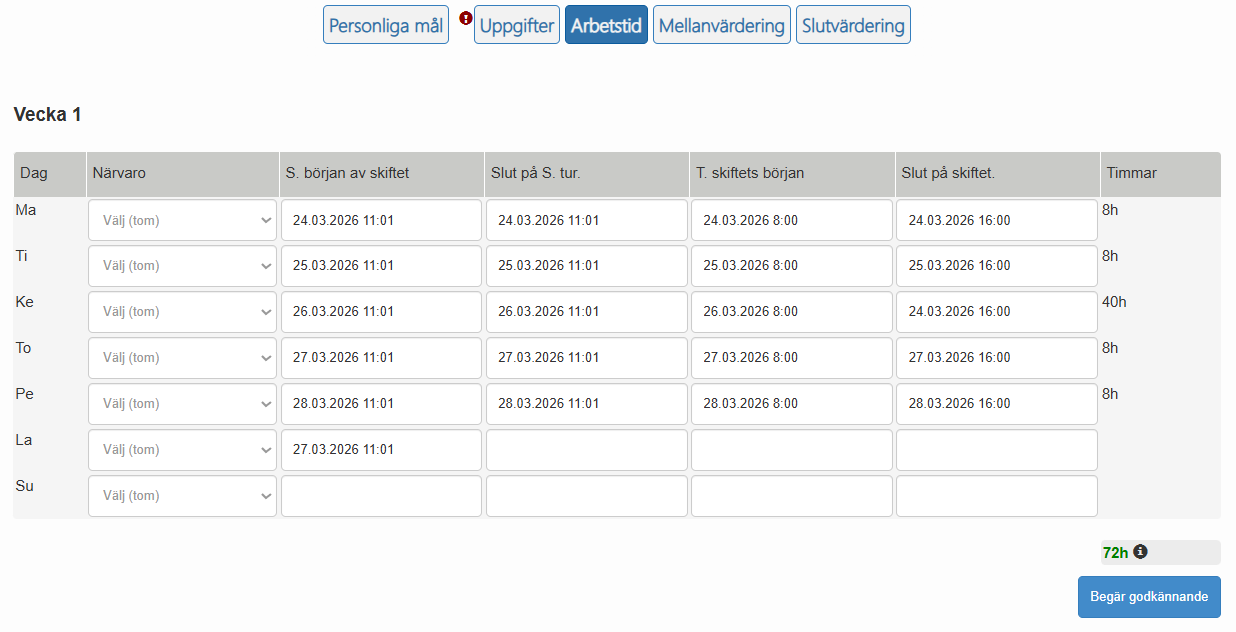Click the 27.03.2026 11:01 field on the La row
Image resolution: width=1236 pixels, height=632 pixels.
(380, 449)
